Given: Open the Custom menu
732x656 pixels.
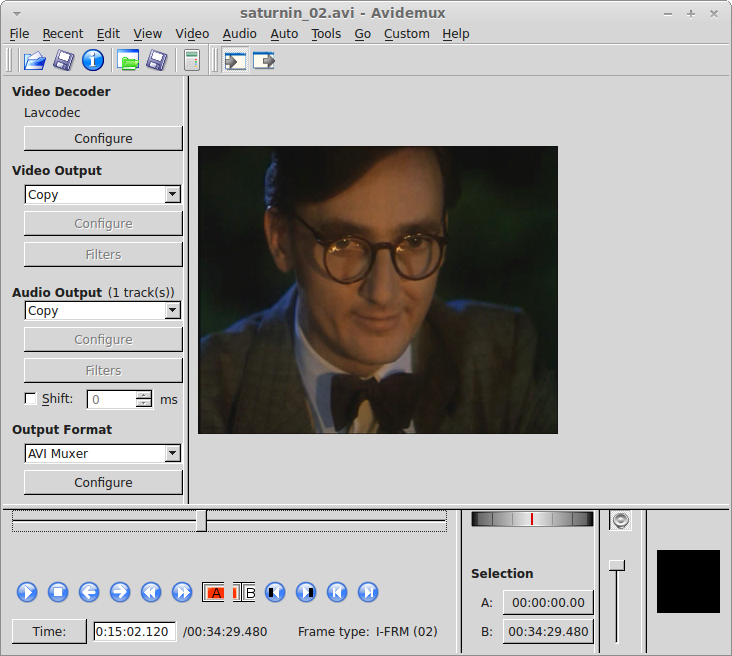Looking at the screenshot, I should (x=407, y=34).
